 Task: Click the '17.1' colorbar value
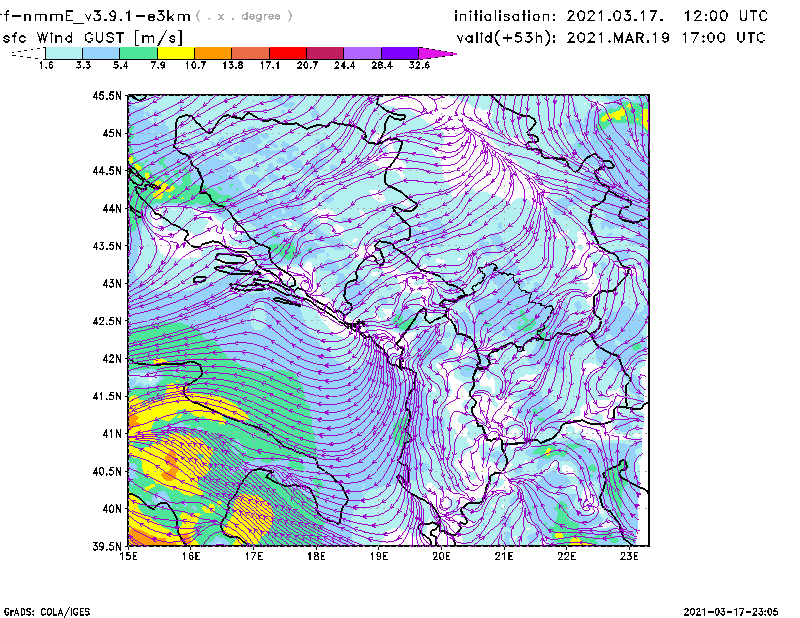270,65
